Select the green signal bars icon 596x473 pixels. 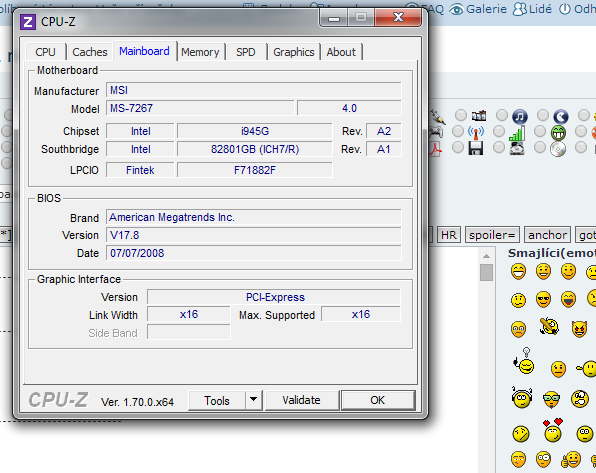pos(517,133)
